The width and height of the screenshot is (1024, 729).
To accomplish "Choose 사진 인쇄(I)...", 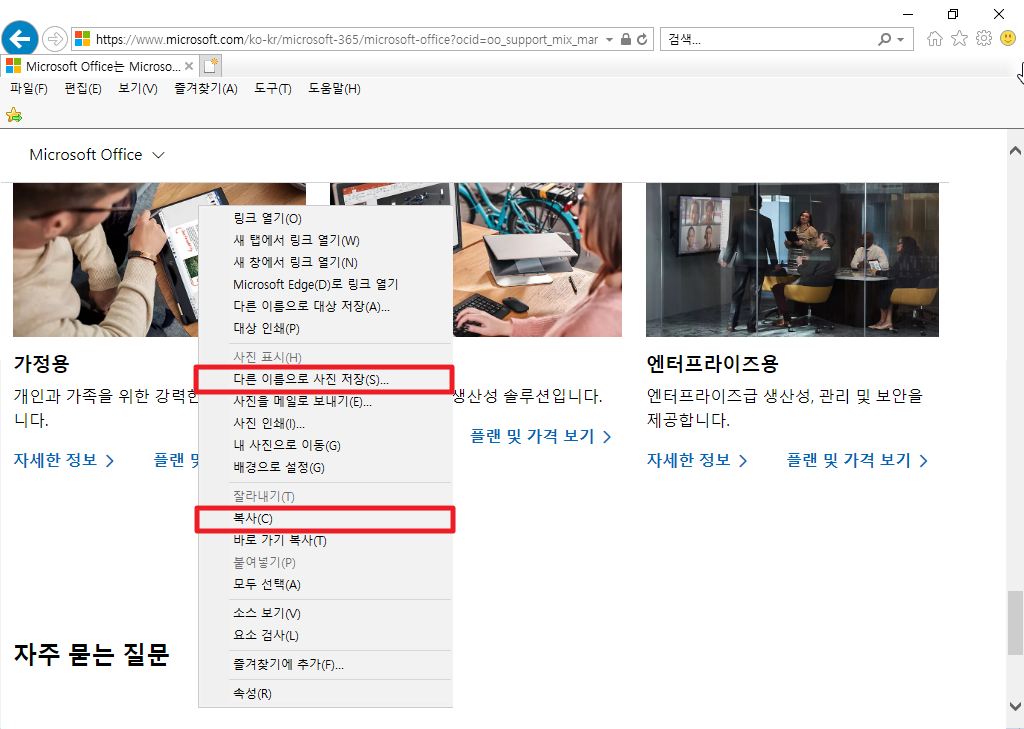I will pyautogui.click(x=325, y=423).
